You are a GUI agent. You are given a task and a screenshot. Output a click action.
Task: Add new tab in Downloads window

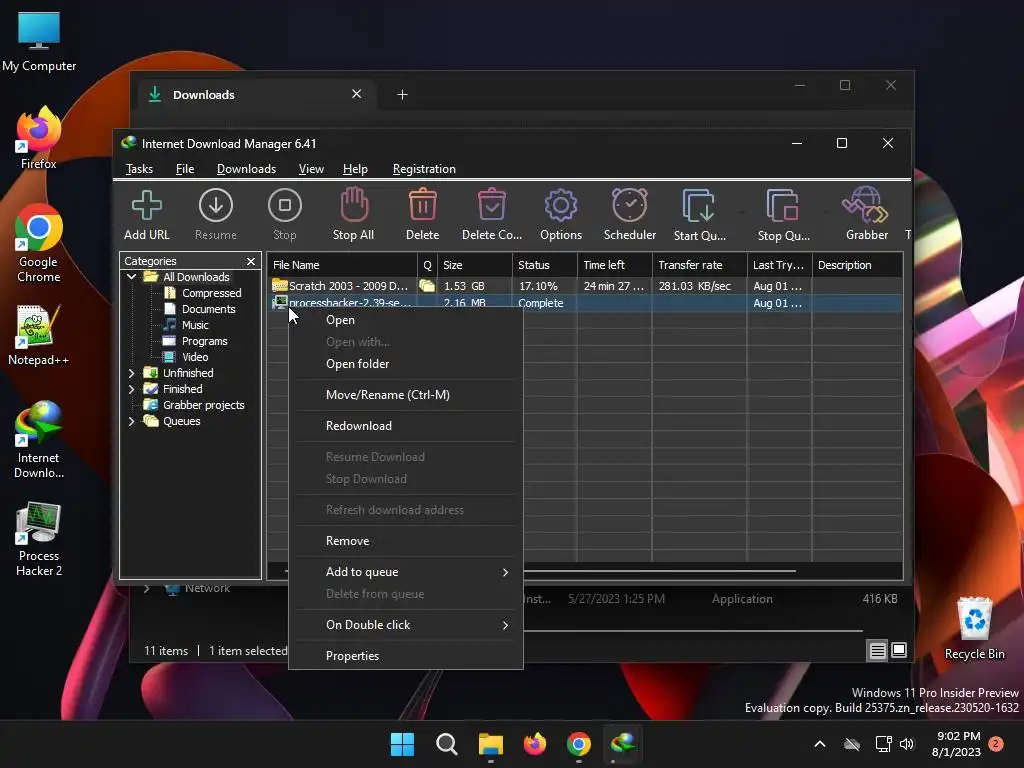[402, 95]
